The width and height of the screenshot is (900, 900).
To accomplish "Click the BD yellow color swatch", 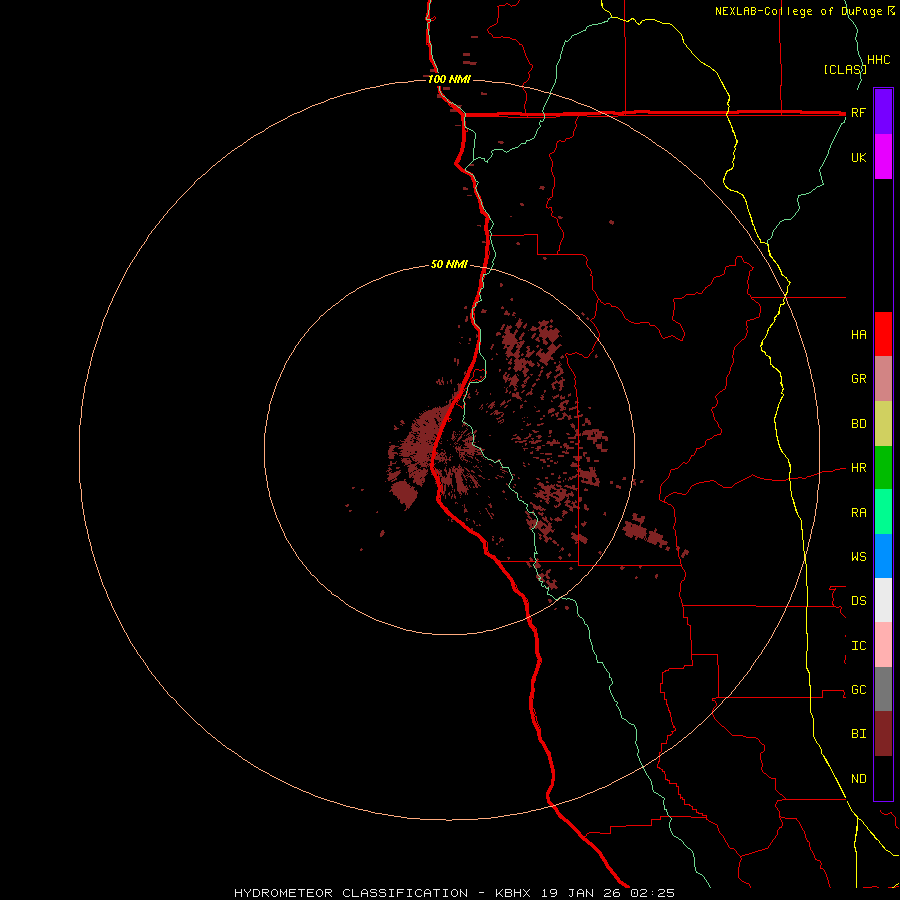I will 883,424.
